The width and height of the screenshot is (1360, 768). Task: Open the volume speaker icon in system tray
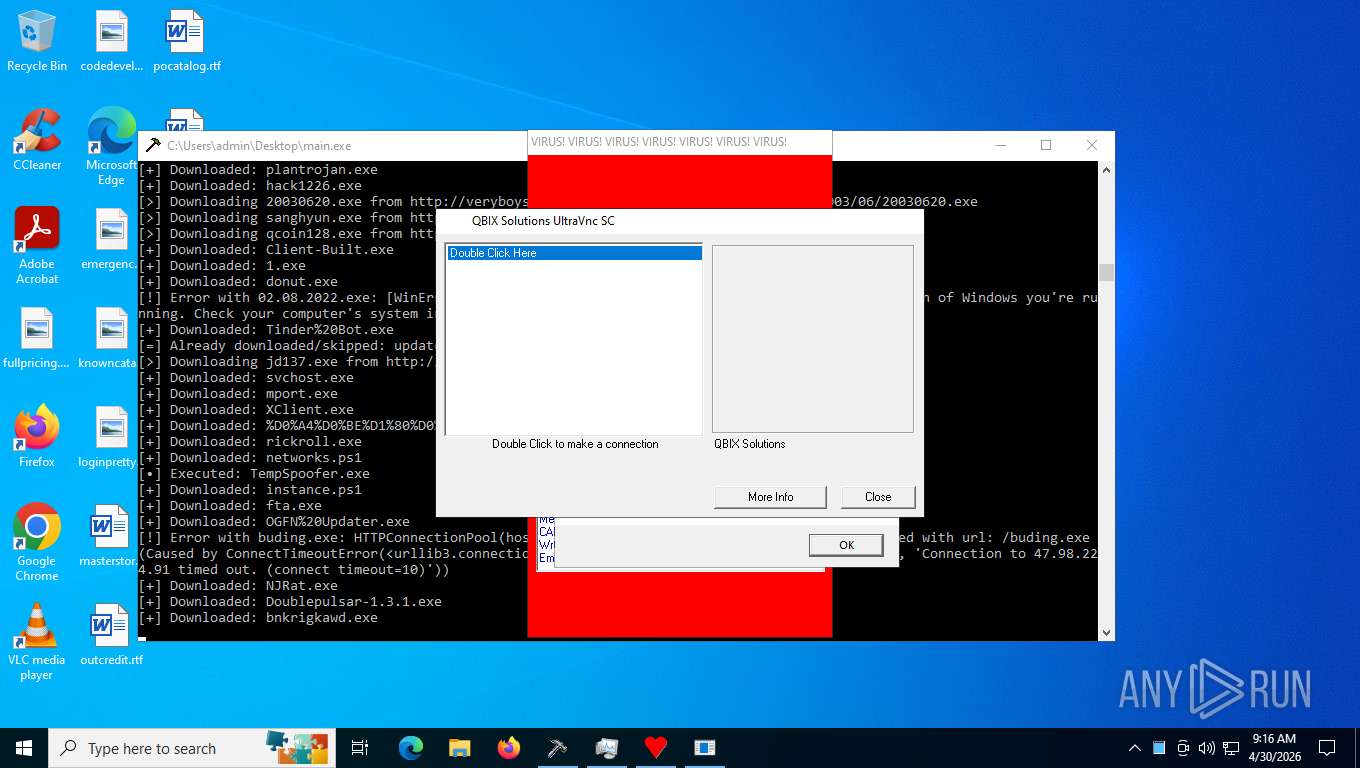pos(1206,748)
